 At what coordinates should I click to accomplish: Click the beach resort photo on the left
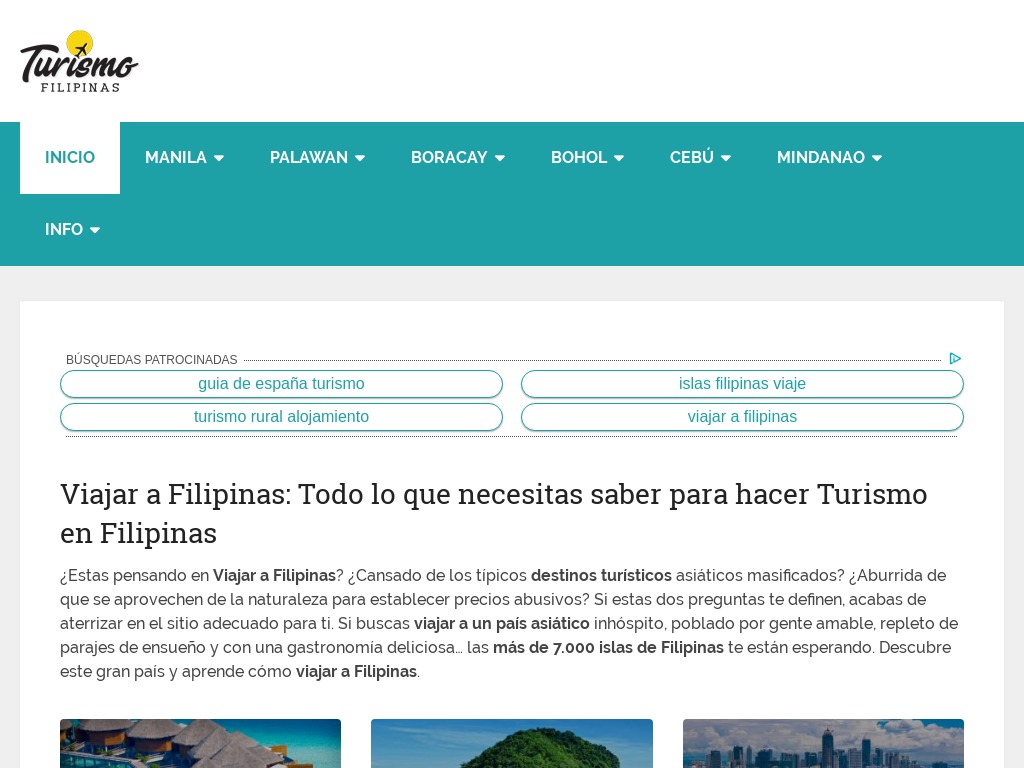(200, 744)
